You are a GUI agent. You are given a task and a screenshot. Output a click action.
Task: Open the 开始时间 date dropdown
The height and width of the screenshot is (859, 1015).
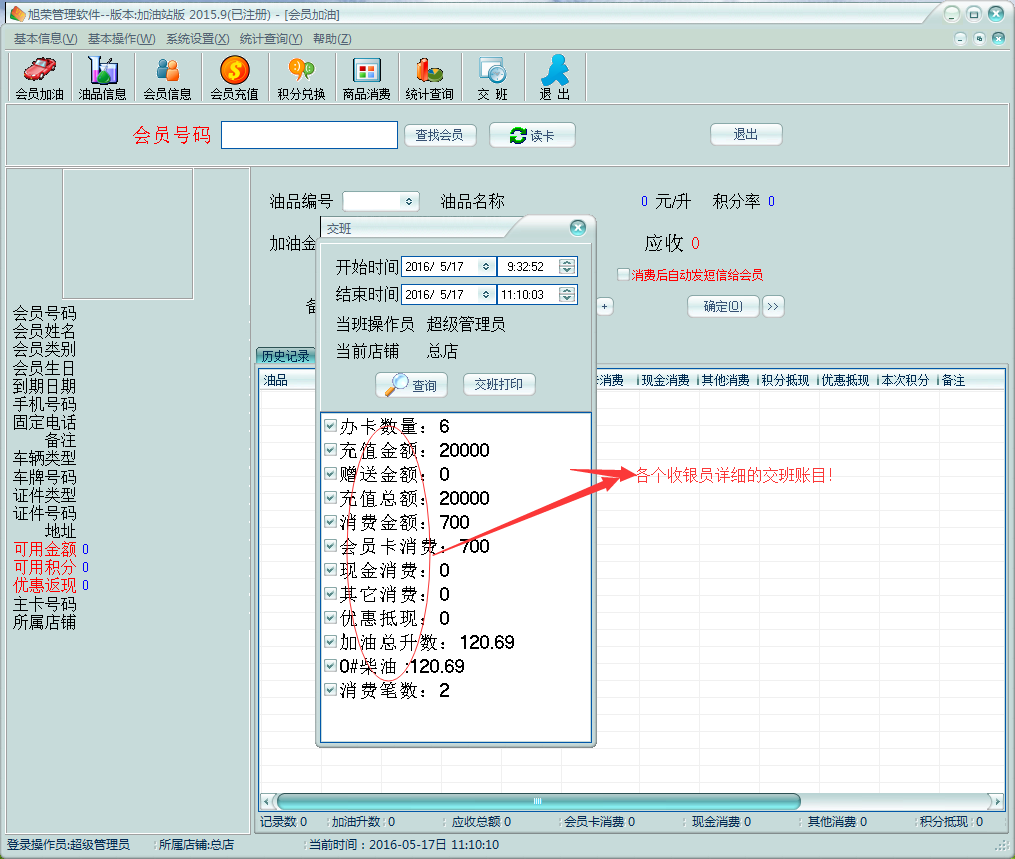[x=485, y=267]
